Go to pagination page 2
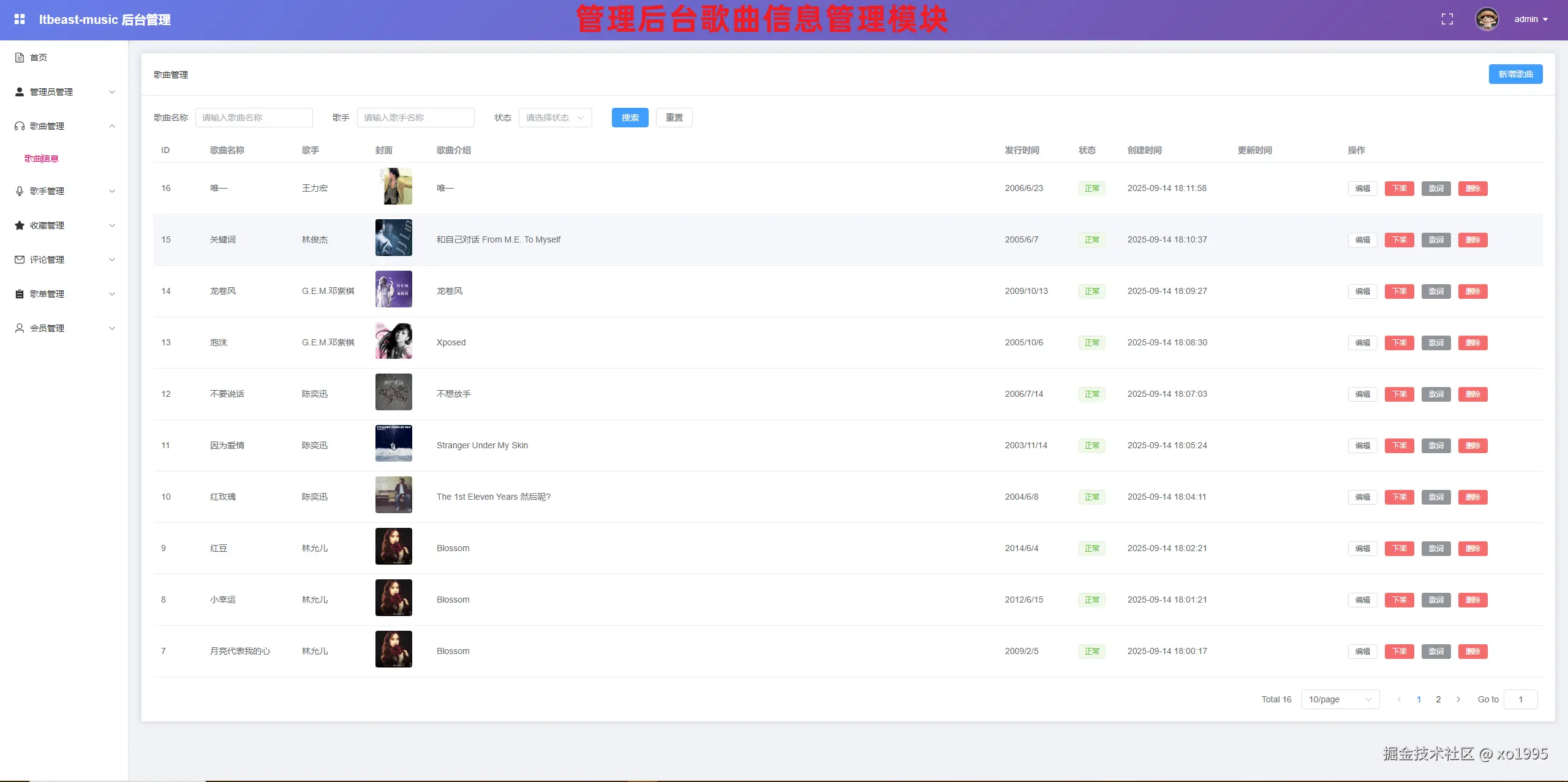The image size is (1568, 782). pyautogui.click(x=1438, y=699)
